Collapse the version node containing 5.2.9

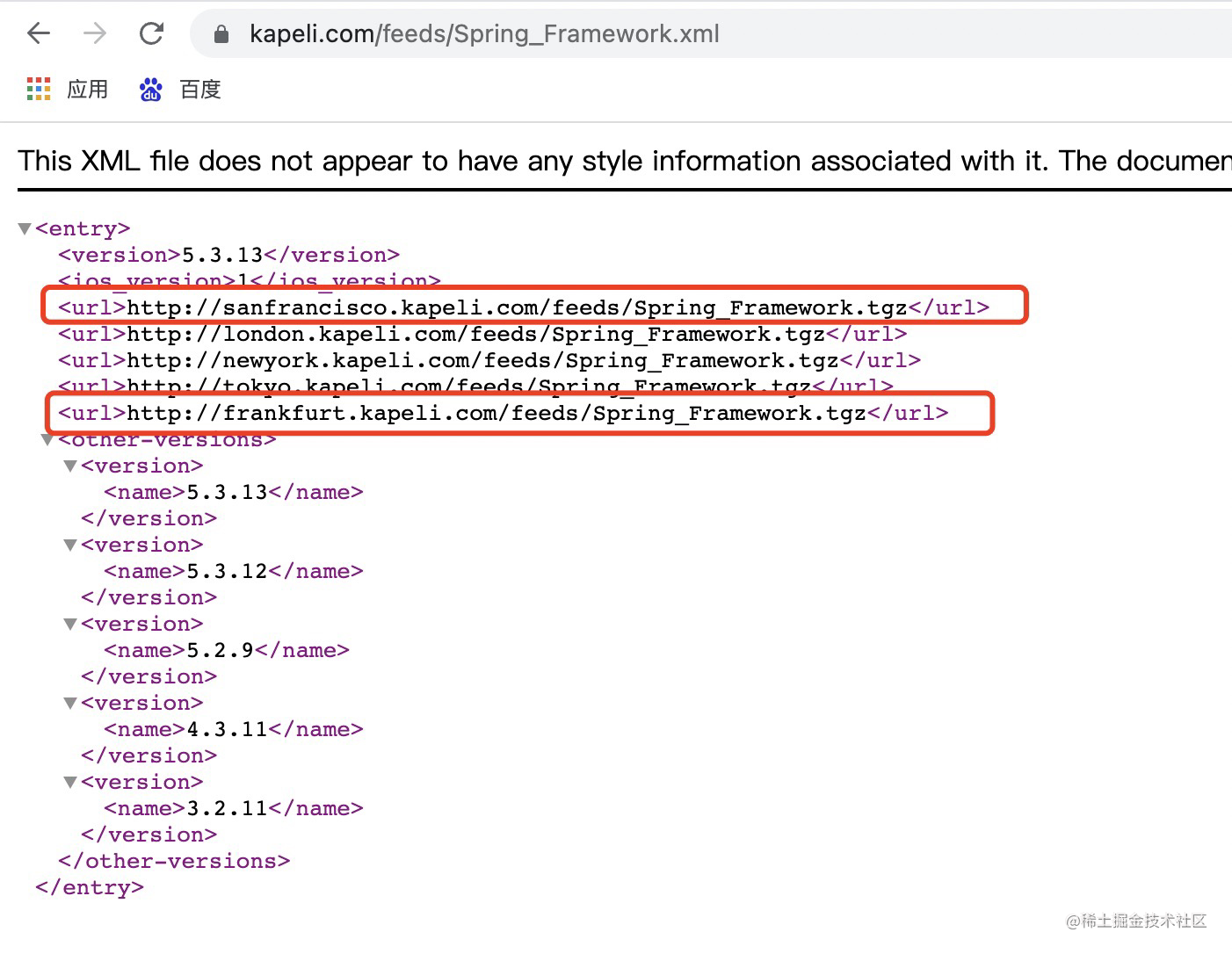[x=70, y=624]
